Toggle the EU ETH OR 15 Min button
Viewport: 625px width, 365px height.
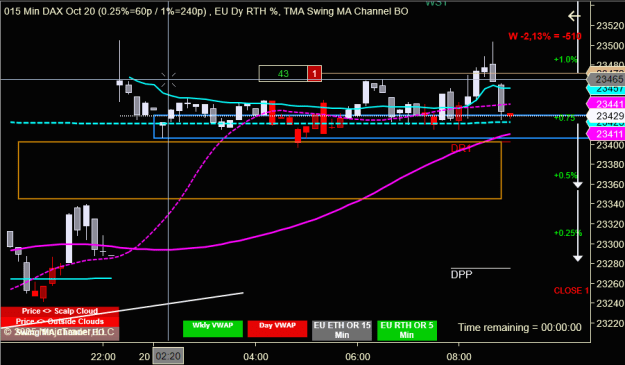342,330
